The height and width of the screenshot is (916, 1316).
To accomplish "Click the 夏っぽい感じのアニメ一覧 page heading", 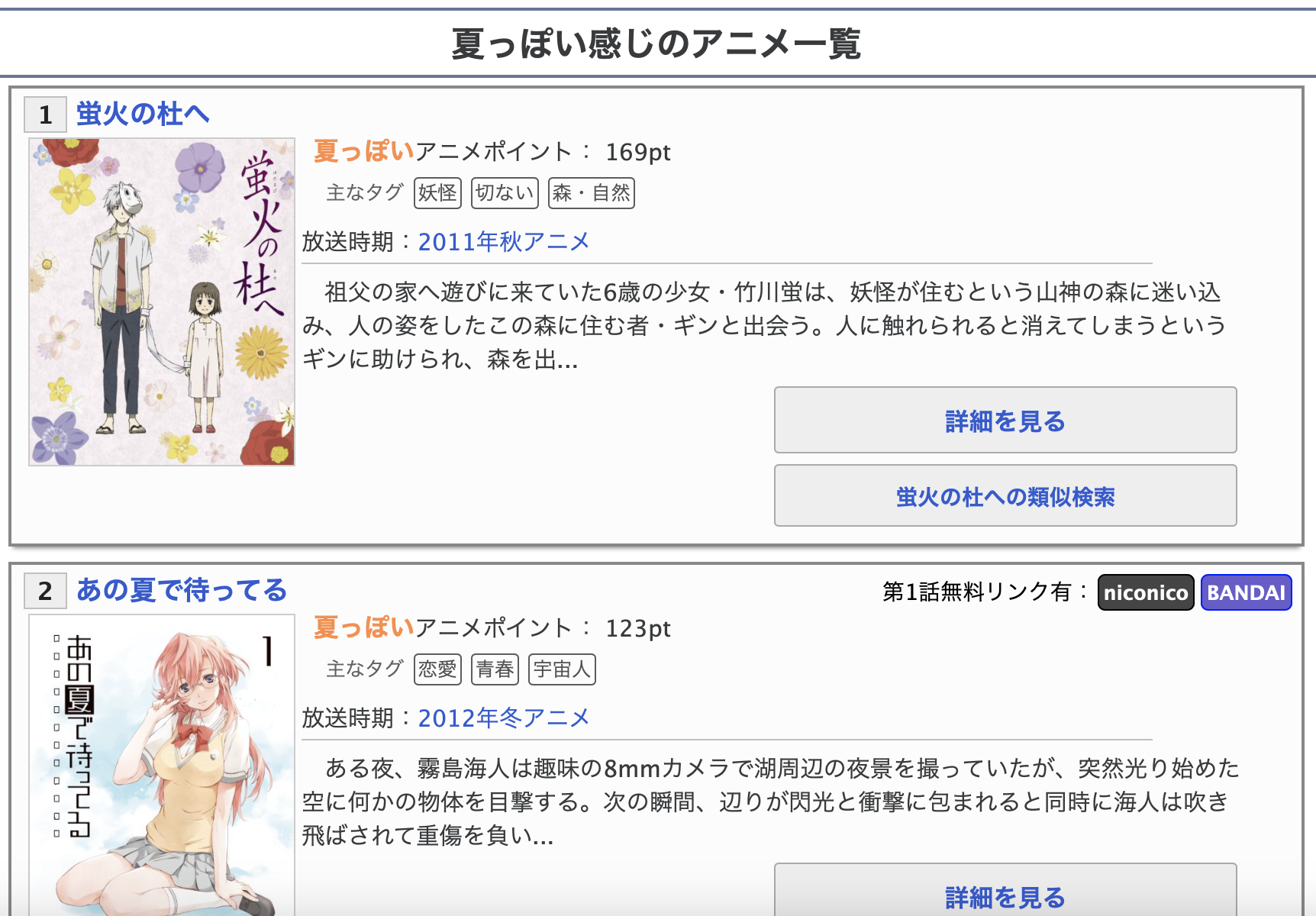I will tap(656, 44).
